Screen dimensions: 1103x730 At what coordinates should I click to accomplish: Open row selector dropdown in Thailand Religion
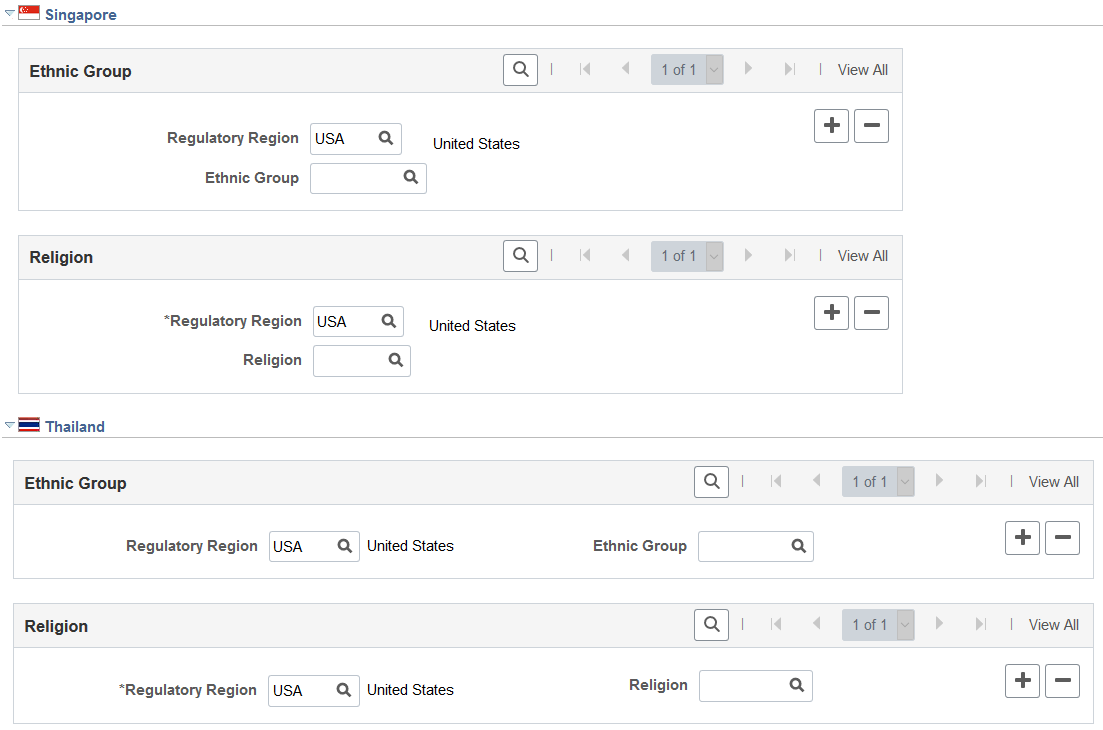(906, 625)
